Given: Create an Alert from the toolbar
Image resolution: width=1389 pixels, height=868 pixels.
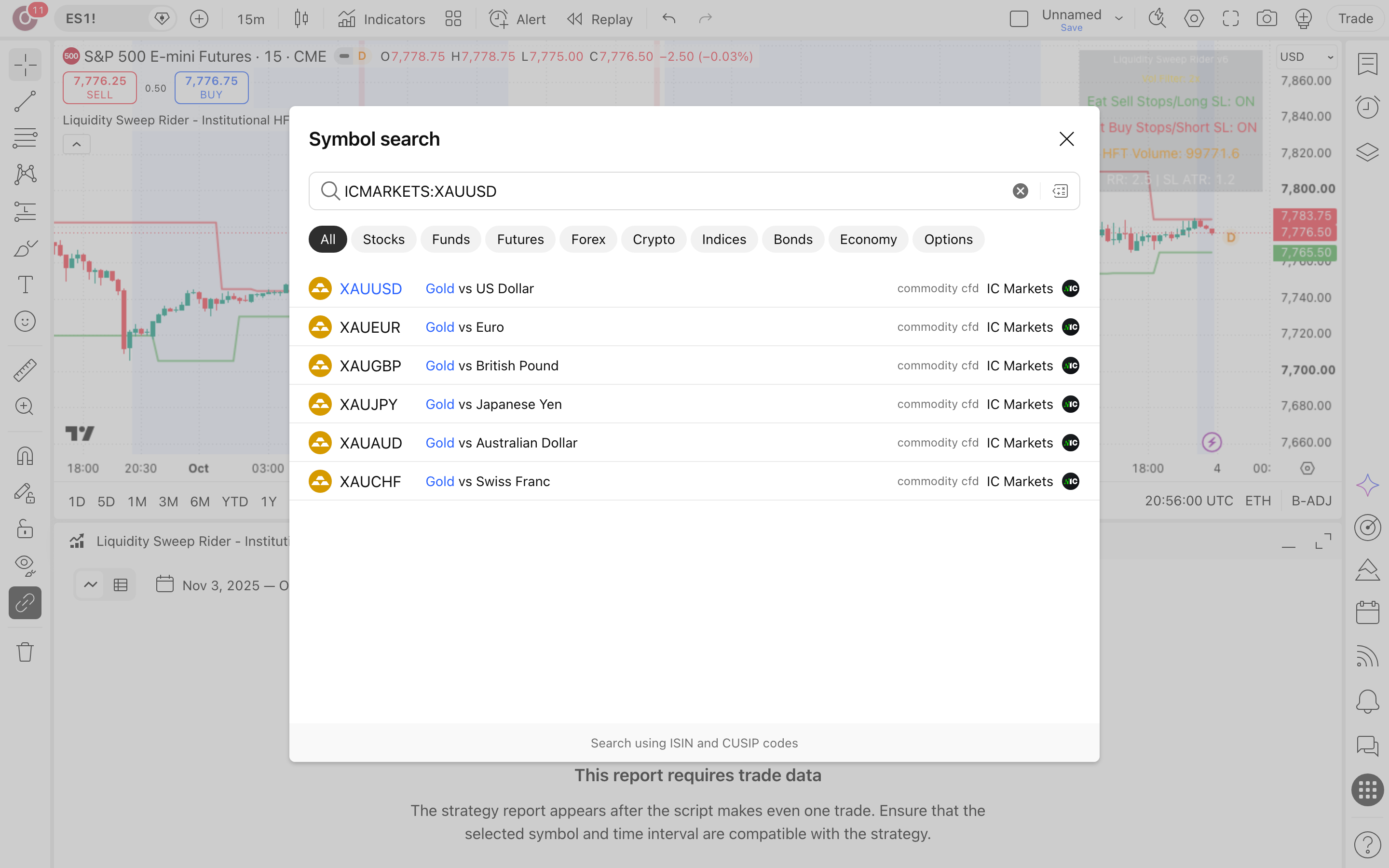Looking at the screenshot, I should 517,19.
